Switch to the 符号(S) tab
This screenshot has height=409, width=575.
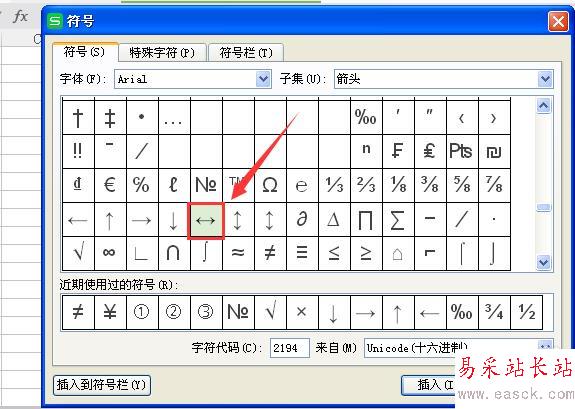coord(85,52)
